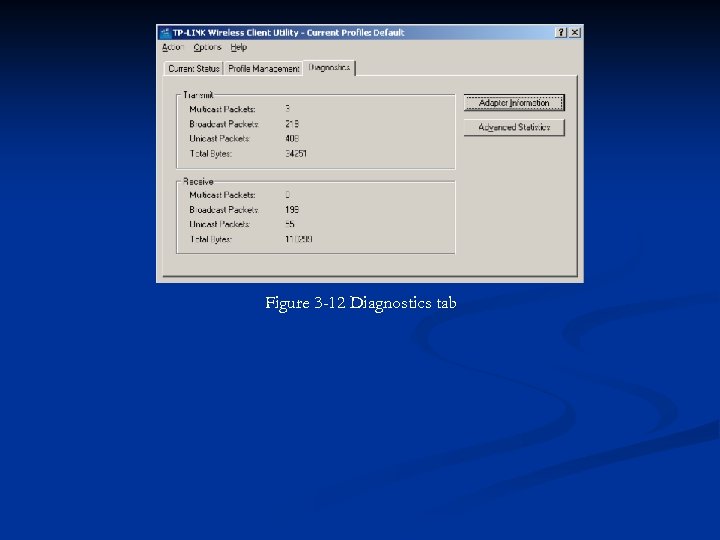720x540 pixels.
Task: Click Transmit Total Bytes value 34251
Action: coord(296,154)
